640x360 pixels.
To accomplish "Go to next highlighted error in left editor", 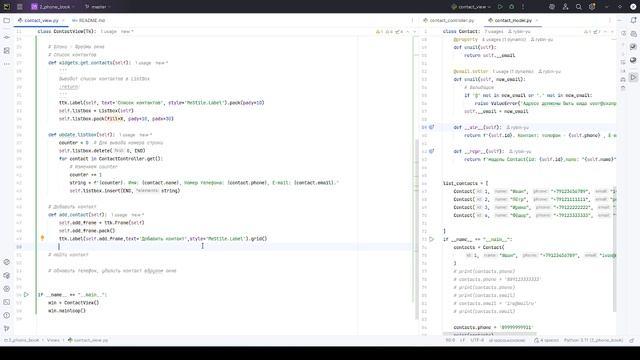I will [414, 31].
